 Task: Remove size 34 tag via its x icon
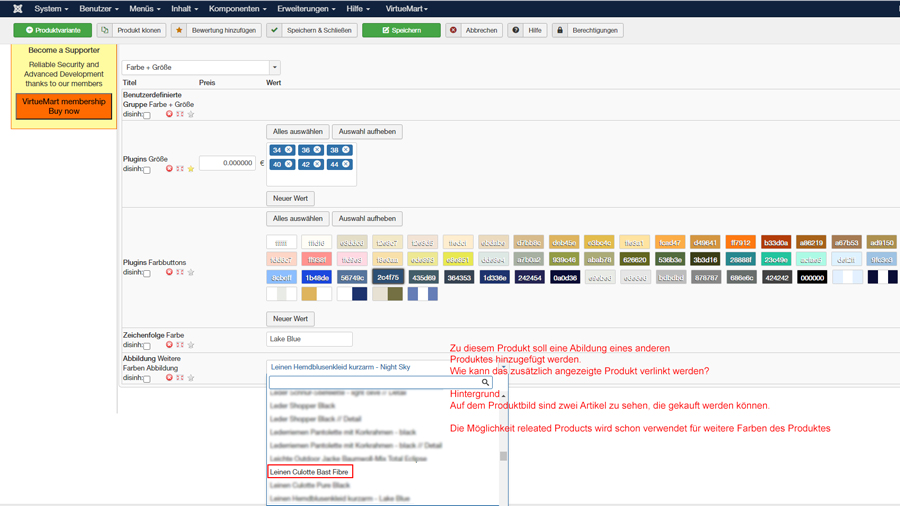289,150
